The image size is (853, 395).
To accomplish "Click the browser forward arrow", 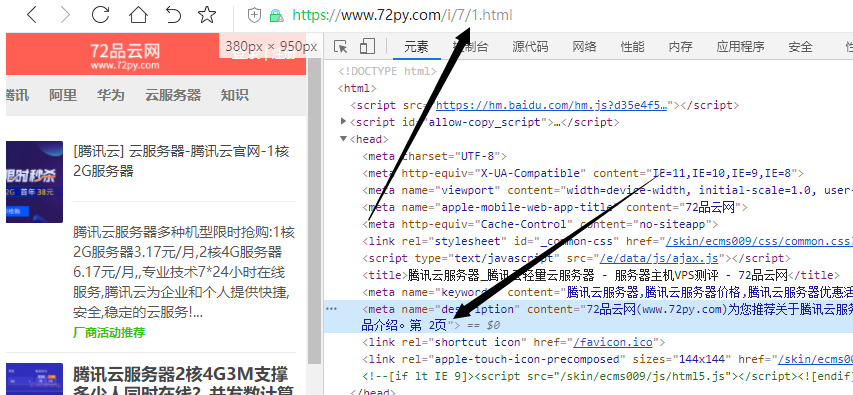I will coord(66,15).
